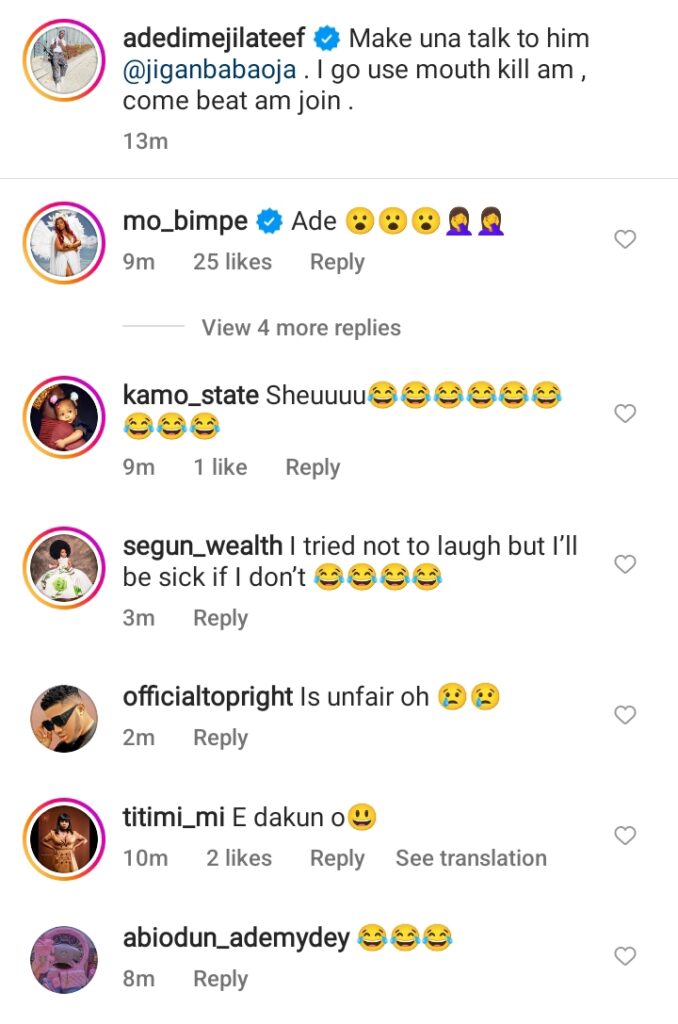
Task: Reply to kamo_state's comment
Action: tap(312, 467)
